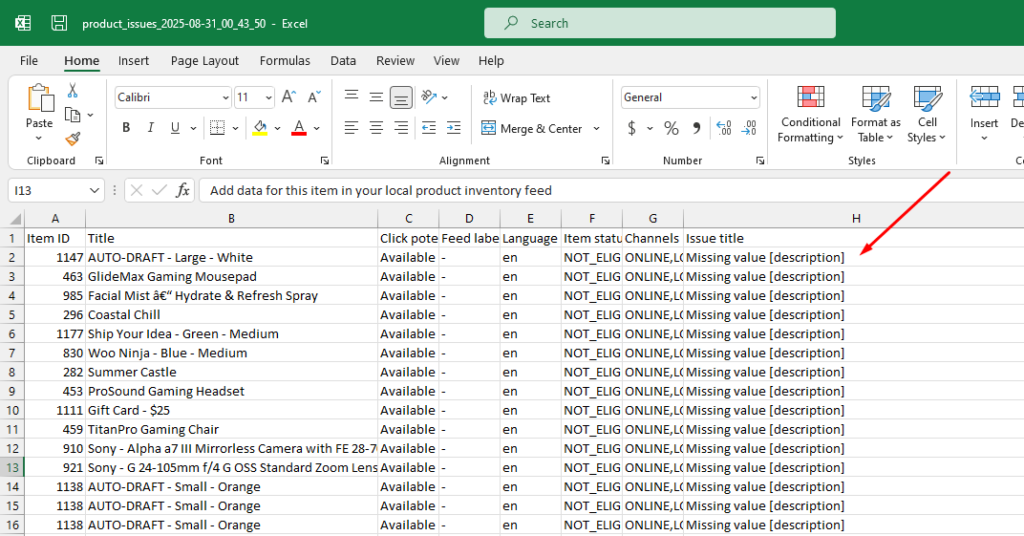1024x536 pixels.
Task: Increase font size with larger A icon
Action: tap(289, 97)
